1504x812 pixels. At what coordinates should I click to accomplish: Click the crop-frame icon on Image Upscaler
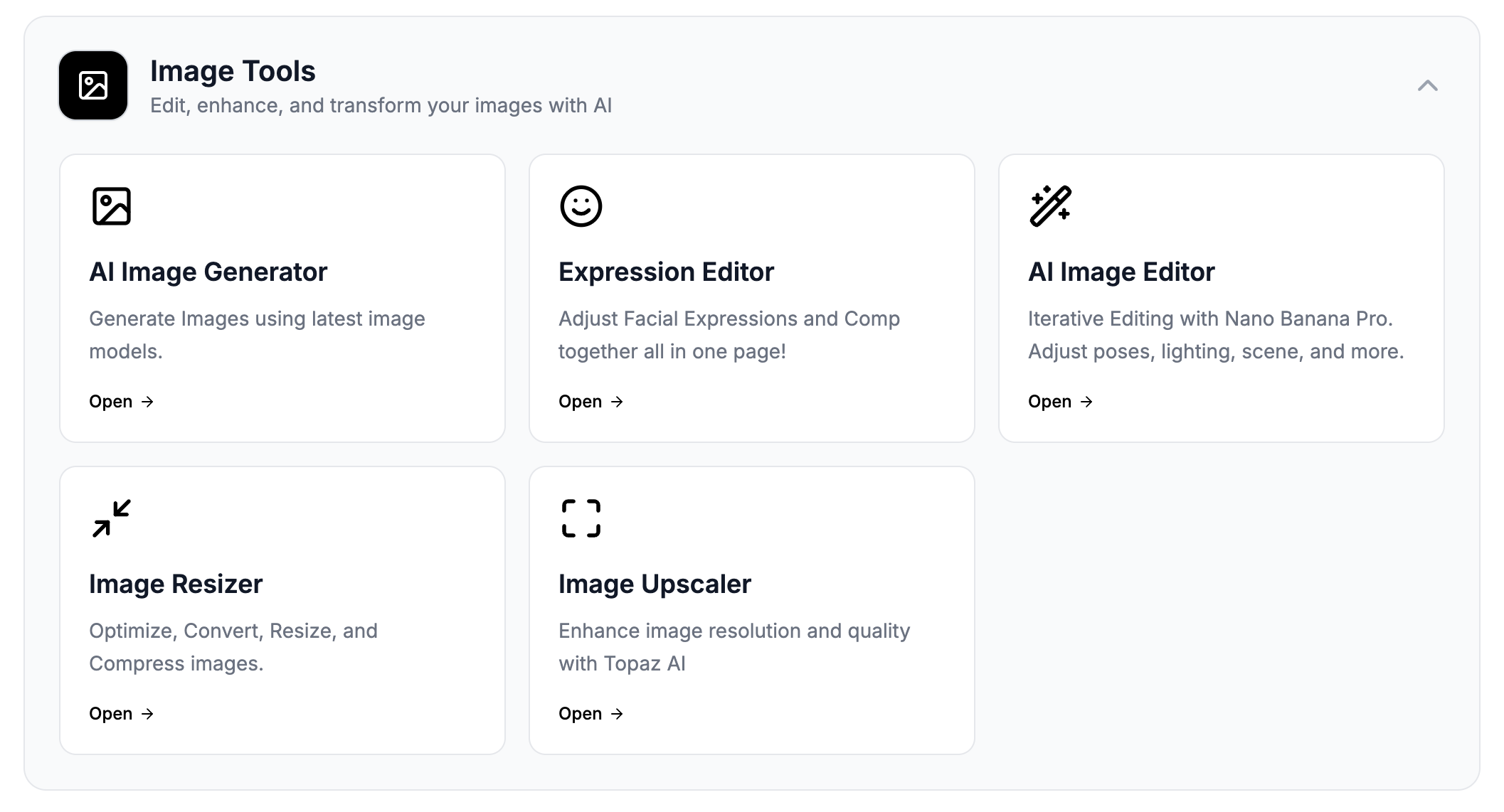(x=580, y=519)
